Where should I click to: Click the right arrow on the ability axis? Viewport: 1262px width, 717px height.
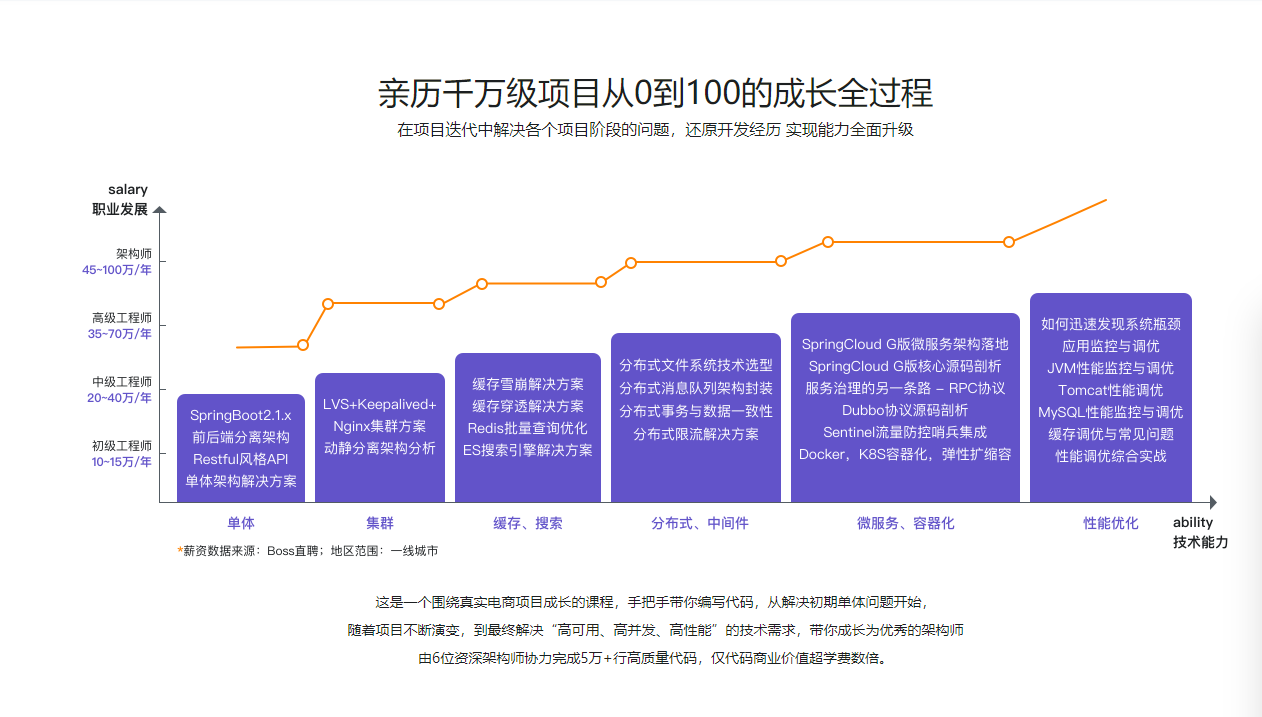(1212, 502)
